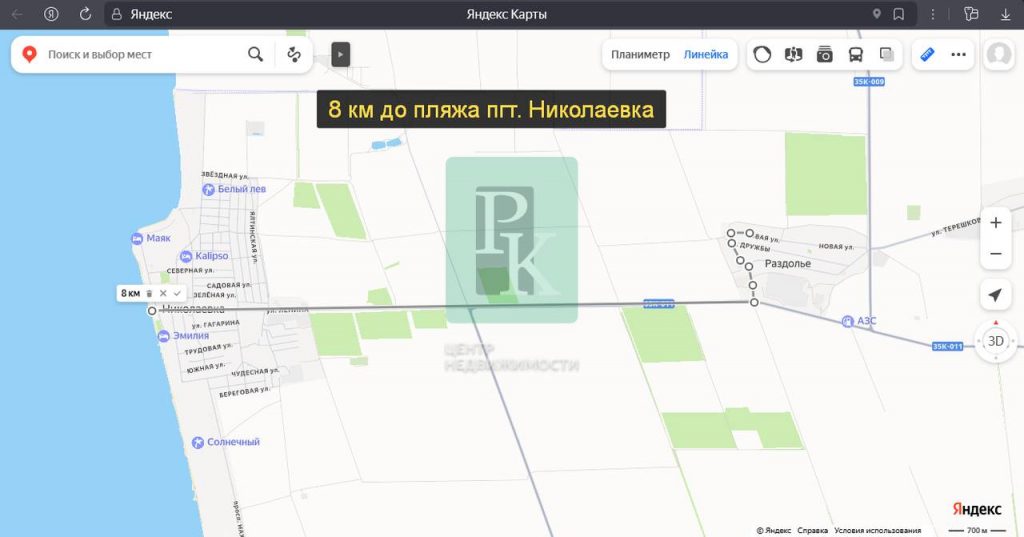Reload the page

pyautogui.click(x=85, y=14)
